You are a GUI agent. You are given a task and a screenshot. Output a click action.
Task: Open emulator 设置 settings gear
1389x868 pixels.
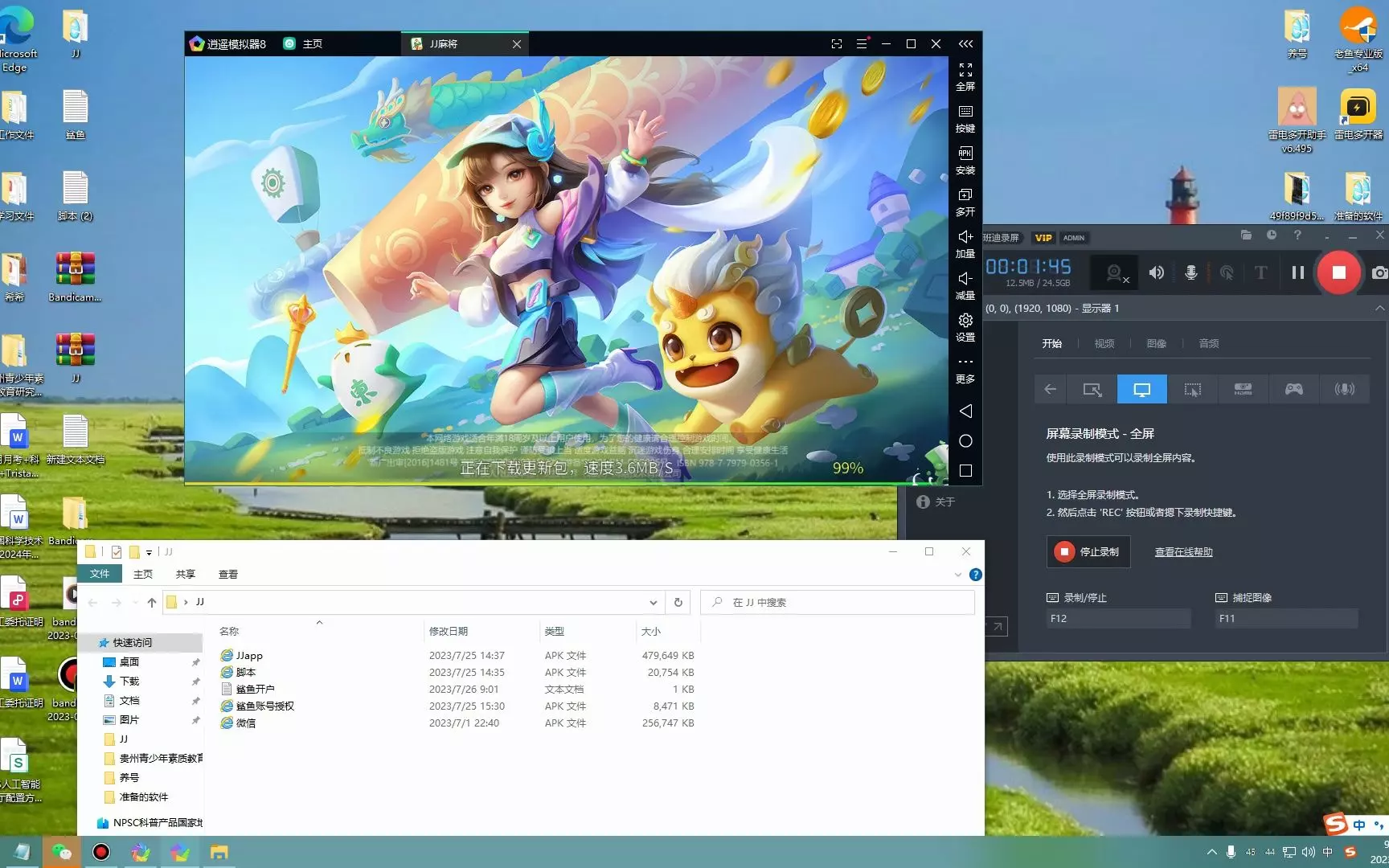point(965,321)
